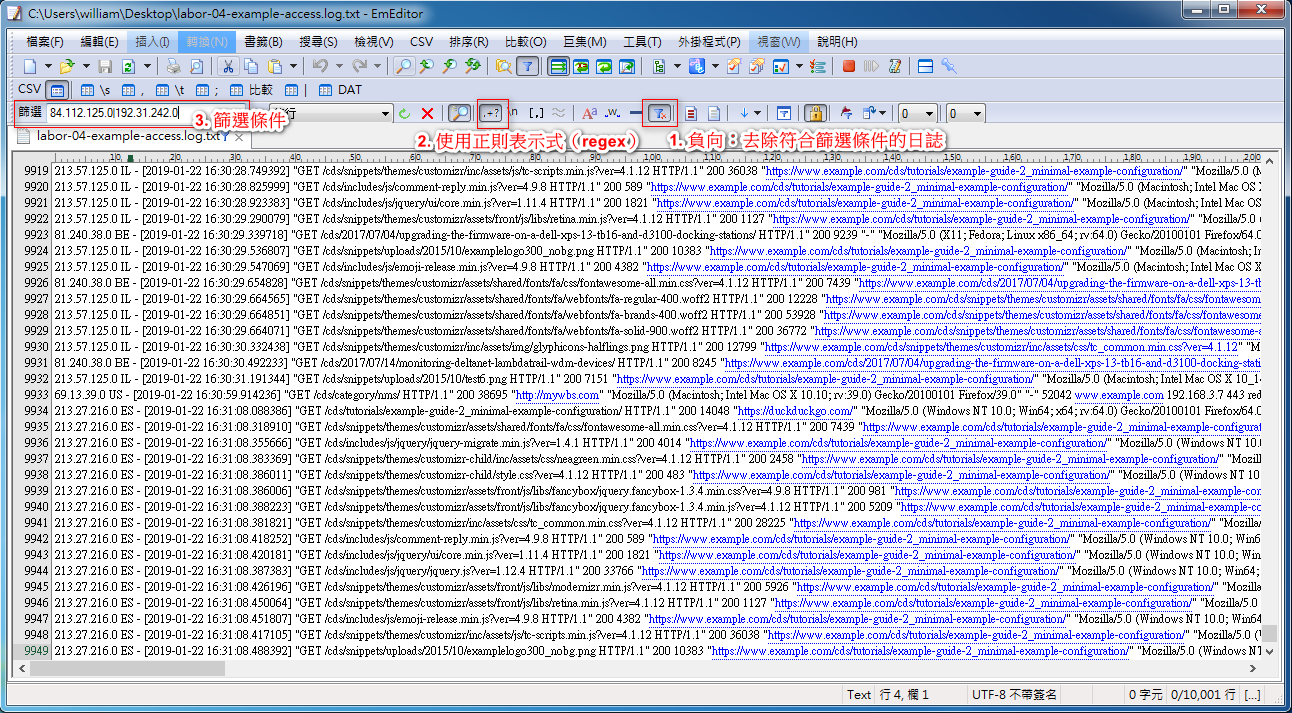The width and height of the screenshot is (1292, 713).
Task: Click the vertical scrollbar thumb
Action: pos(1268,634)
